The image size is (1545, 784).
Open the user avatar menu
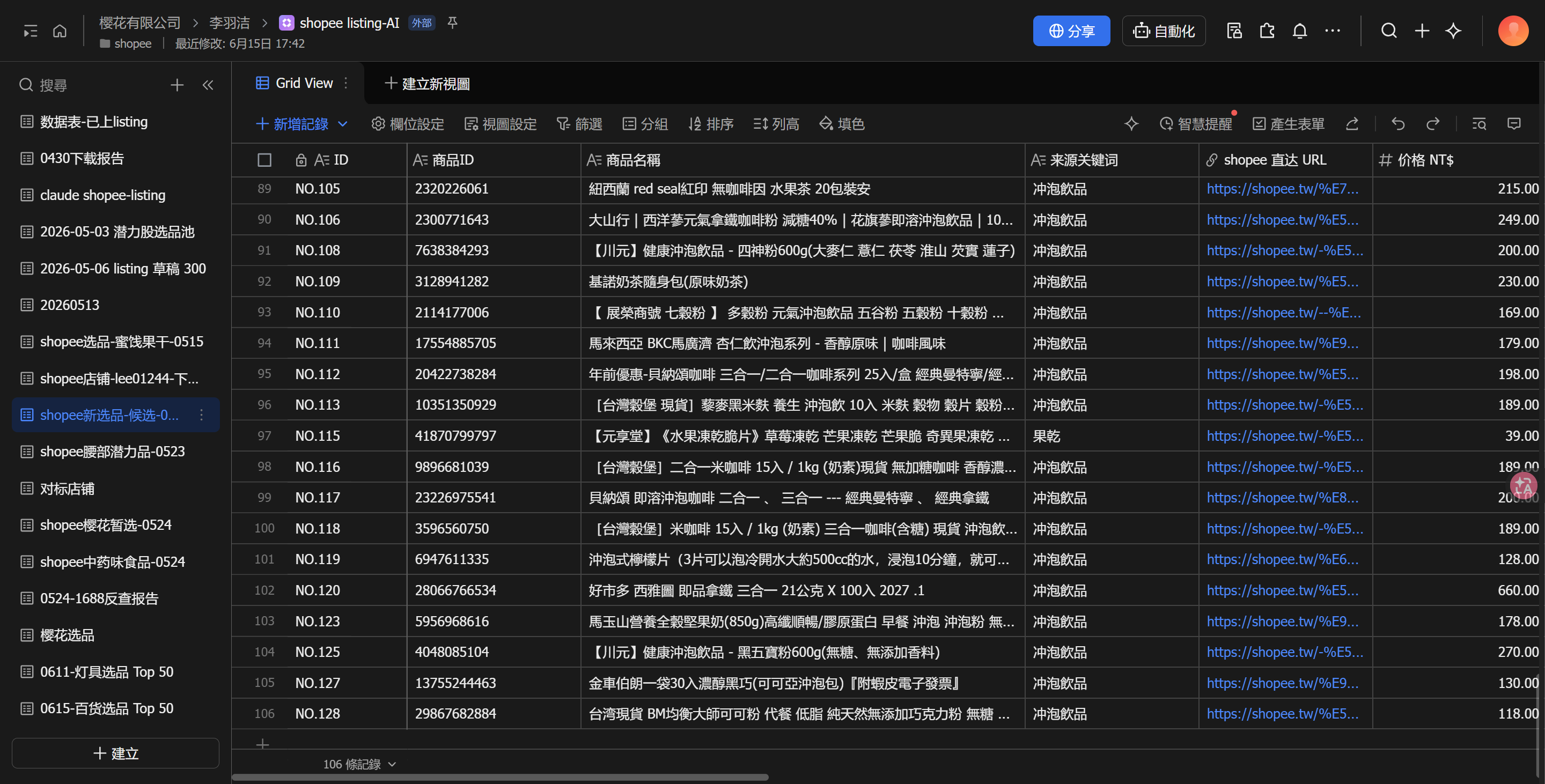coord(1513,31)
